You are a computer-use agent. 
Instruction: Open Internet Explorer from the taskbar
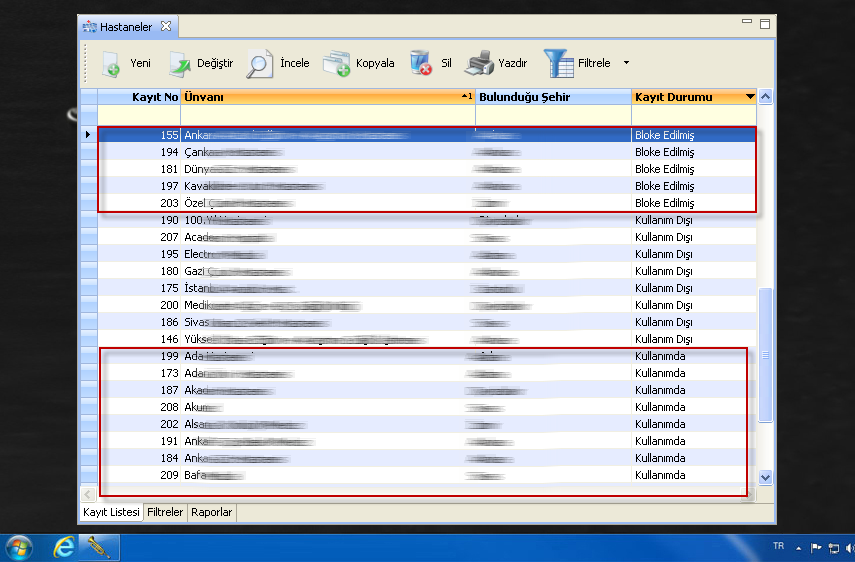coord(65,547)
